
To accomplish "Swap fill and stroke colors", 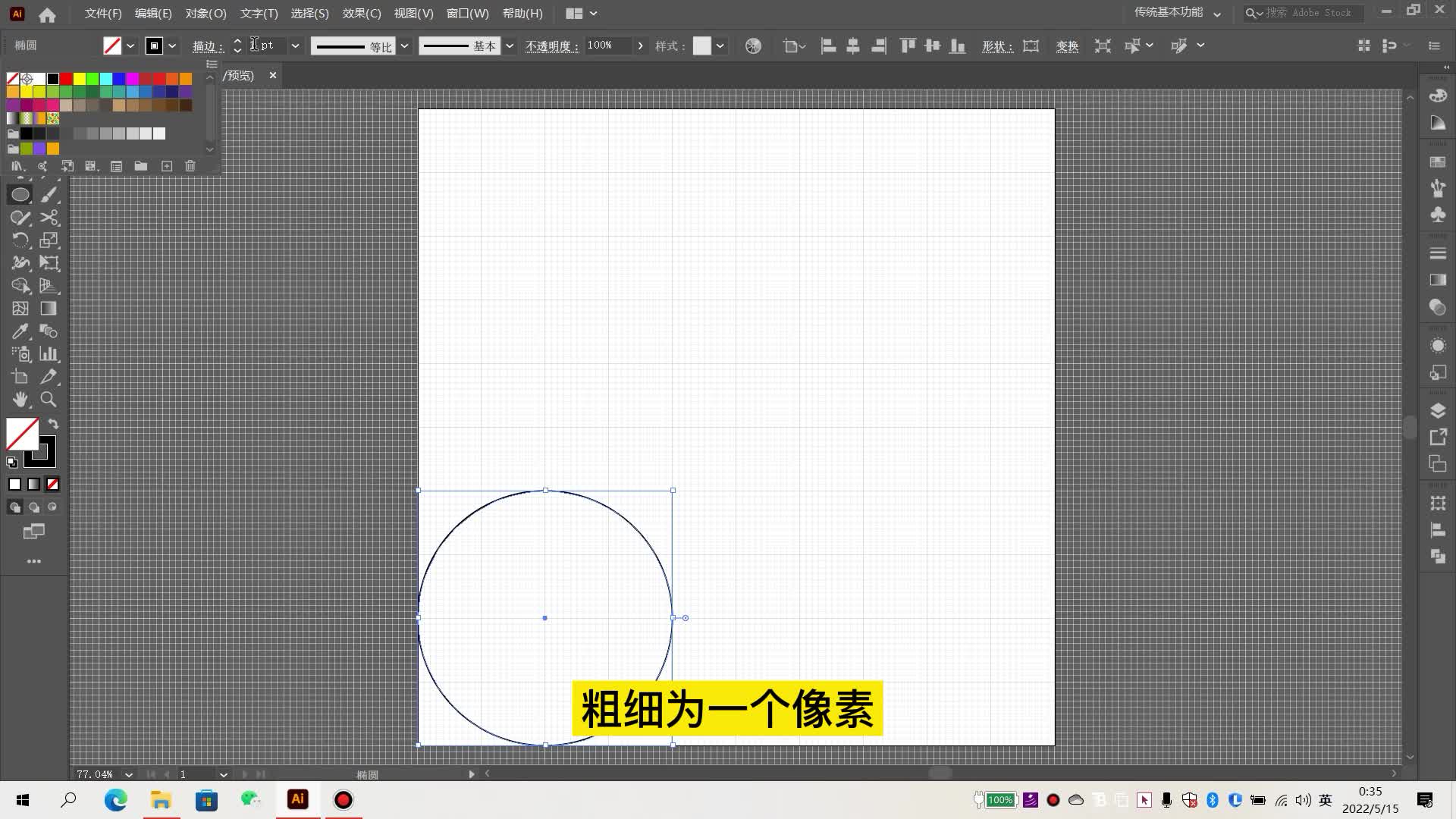I will coord(53,424).
